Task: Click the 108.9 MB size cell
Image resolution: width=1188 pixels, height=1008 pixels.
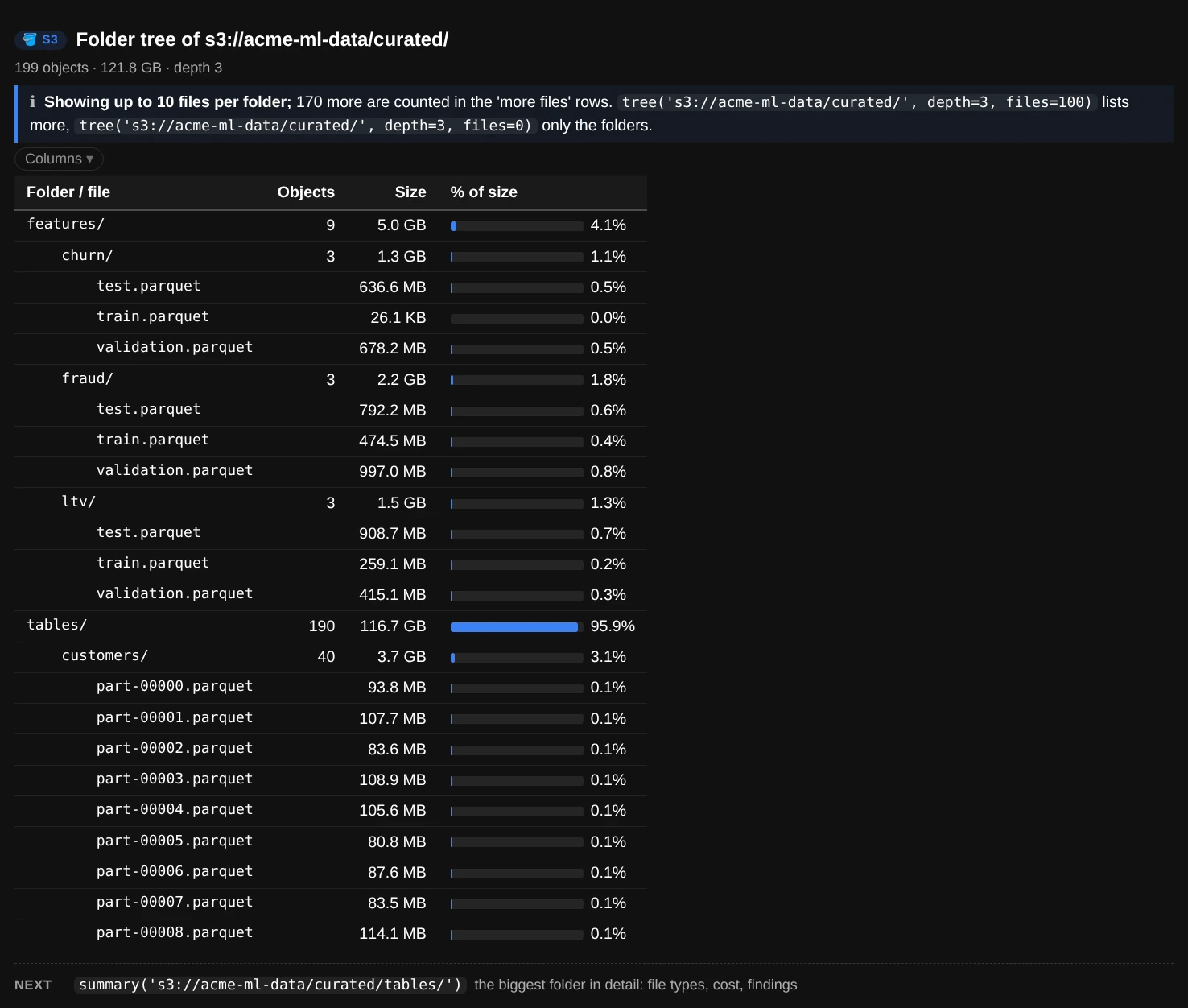Action: click(393, 780)
